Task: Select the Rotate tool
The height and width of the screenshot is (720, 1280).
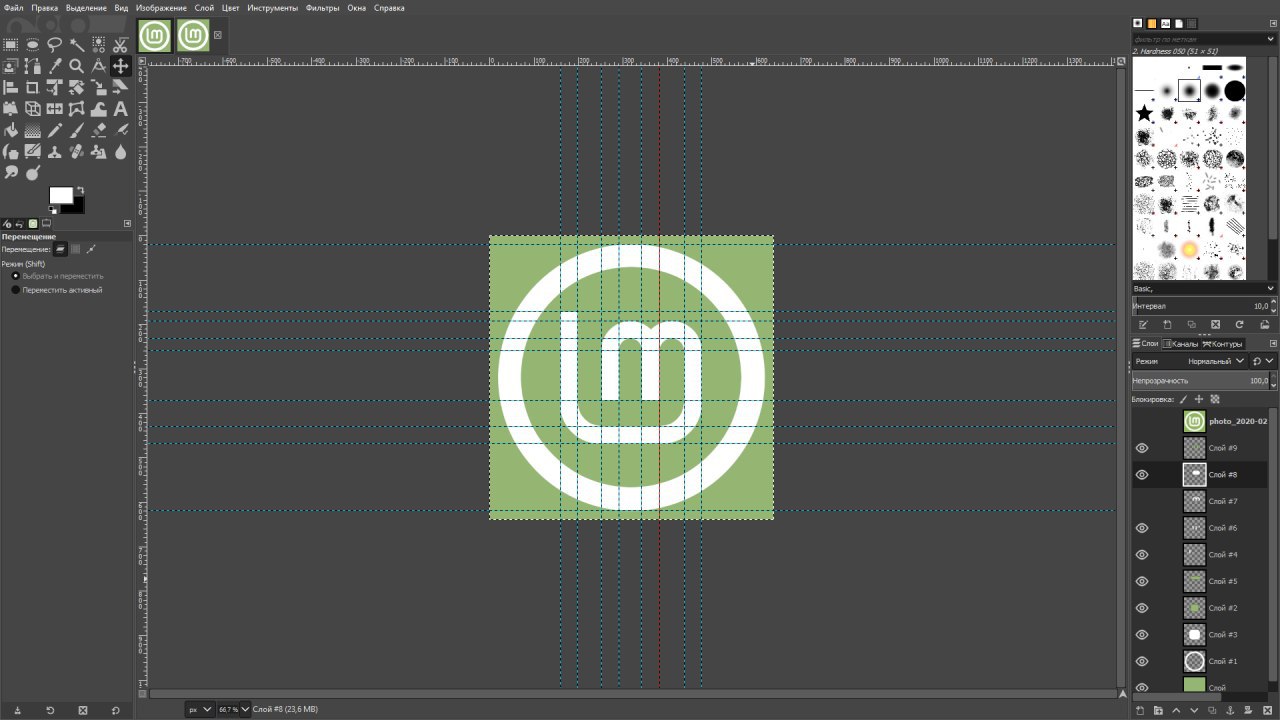Action: click(77, 88)
